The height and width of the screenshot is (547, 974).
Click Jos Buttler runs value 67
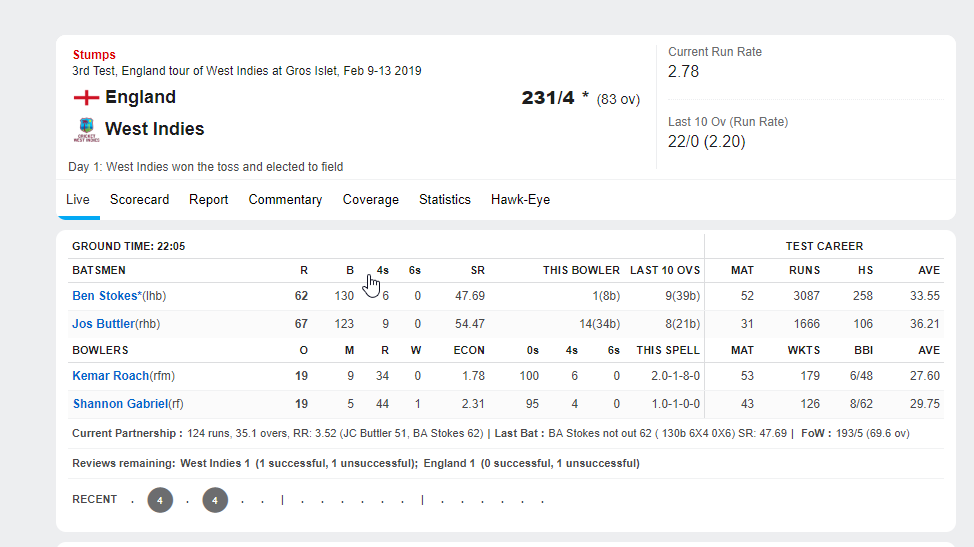(x=301, y=323)
